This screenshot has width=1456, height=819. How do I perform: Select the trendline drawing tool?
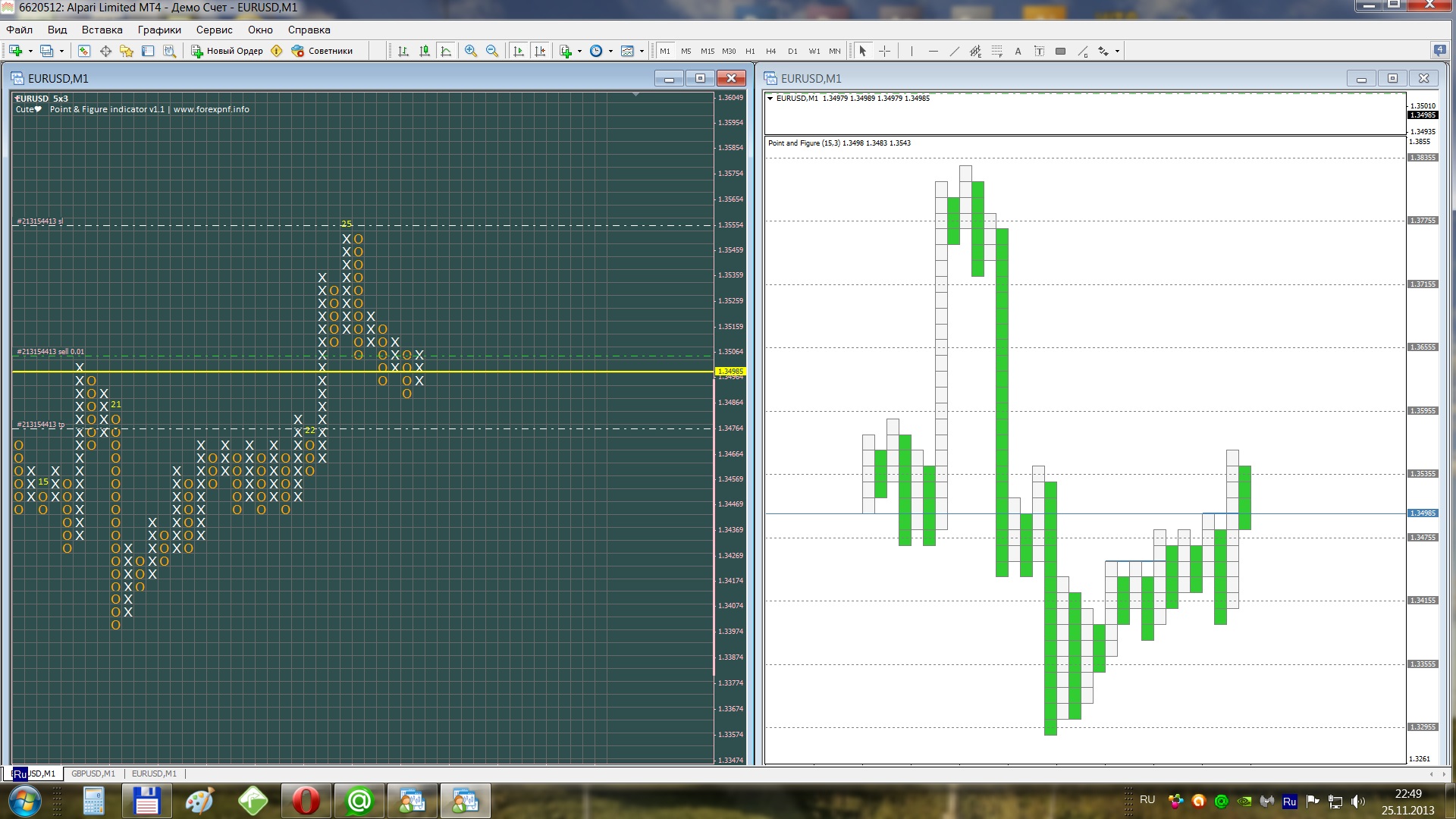954,51
